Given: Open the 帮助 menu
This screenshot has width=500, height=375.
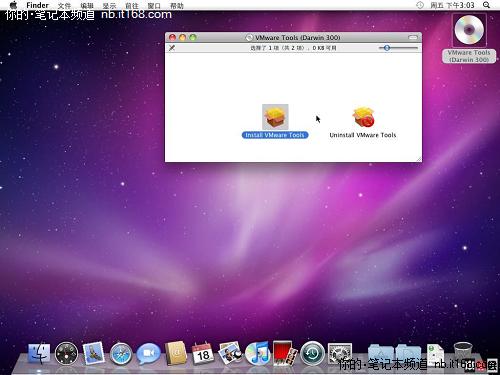Looking at the screenshot, I should coord(177,6).
